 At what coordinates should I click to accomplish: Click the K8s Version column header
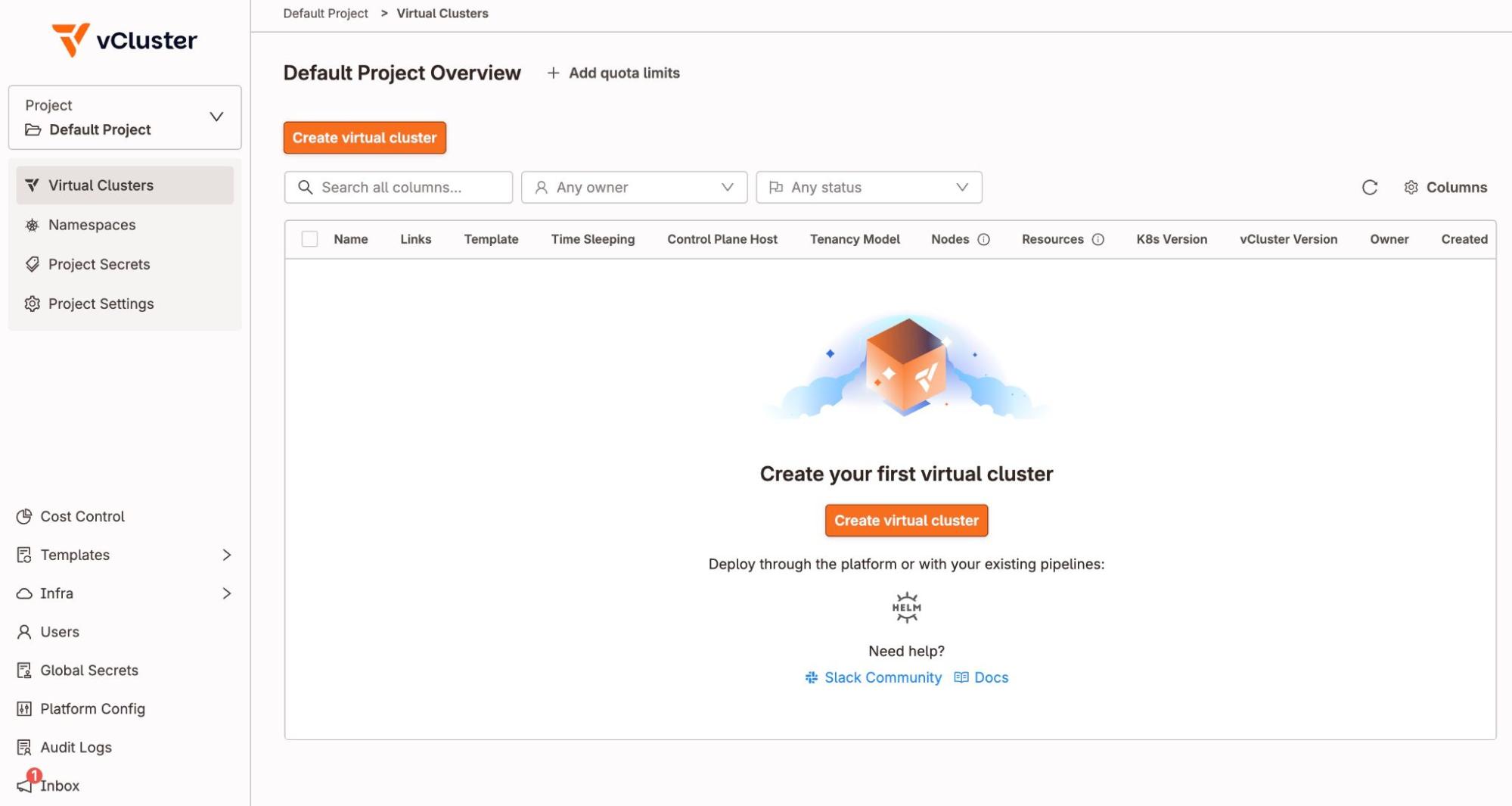click(1172, 239)
